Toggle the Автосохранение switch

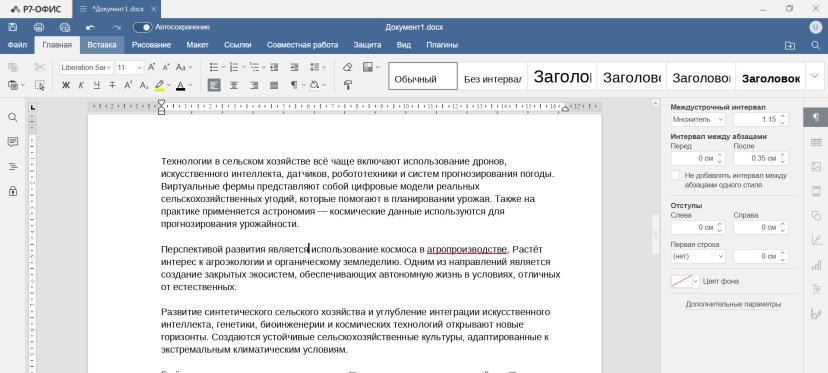[142, 27]
